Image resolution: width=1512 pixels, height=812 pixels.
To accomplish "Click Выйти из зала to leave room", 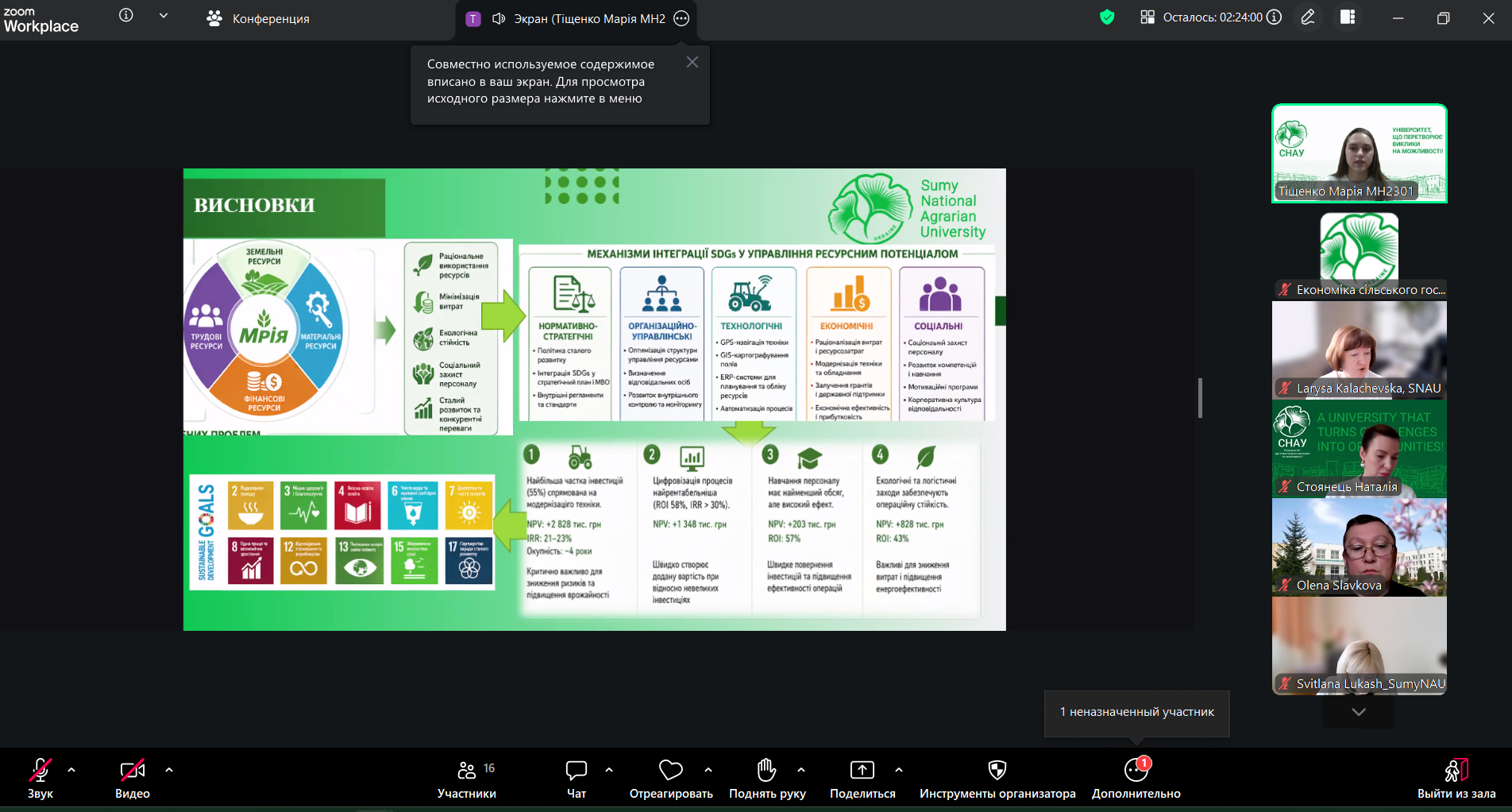I will (1456, 779).
